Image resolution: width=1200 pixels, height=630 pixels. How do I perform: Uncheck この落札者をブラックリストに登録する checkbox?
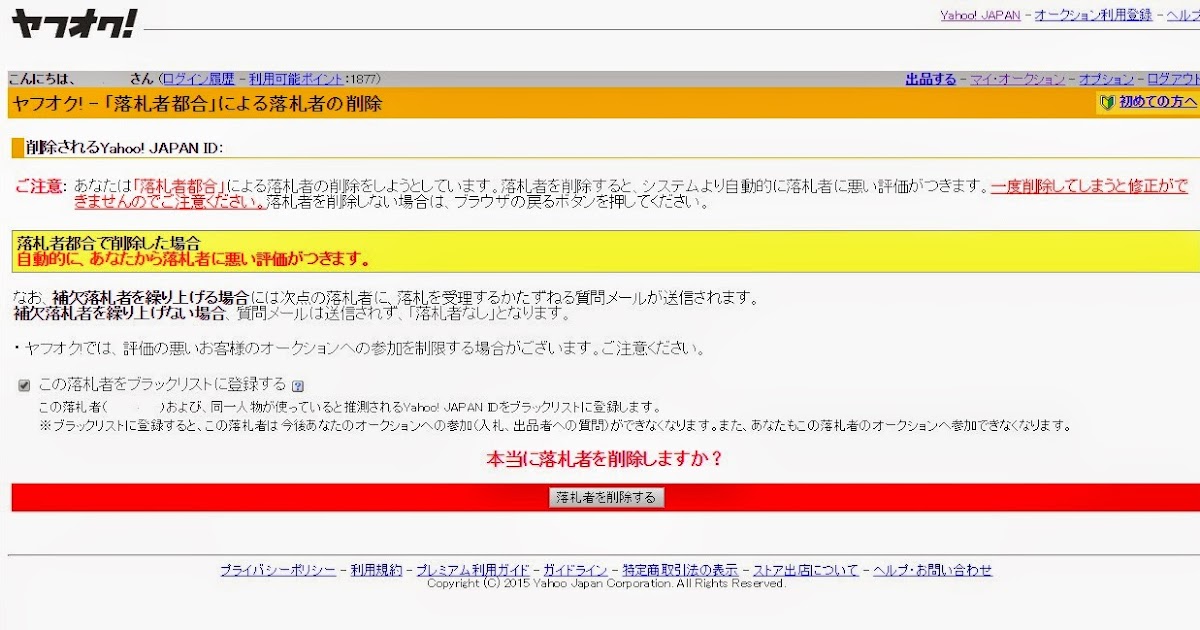pos(24,385)
